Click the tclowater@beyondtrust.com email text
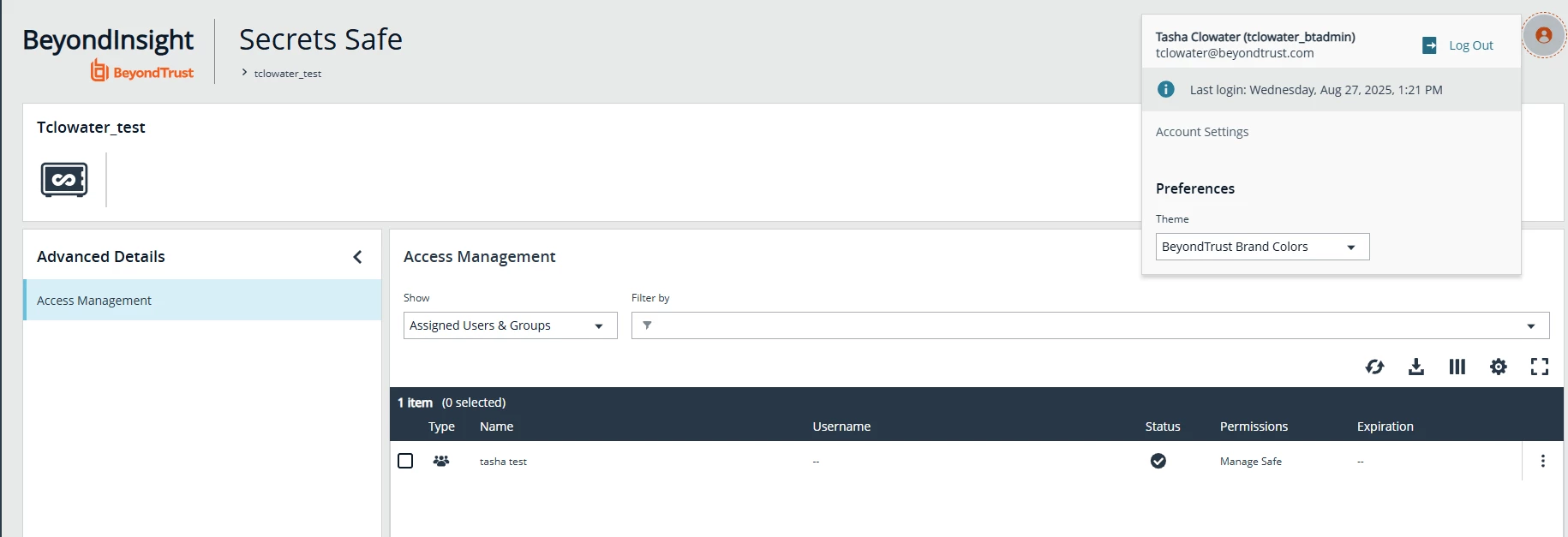Screen dimensions: 1568x537 click(x=1235, y=53)
